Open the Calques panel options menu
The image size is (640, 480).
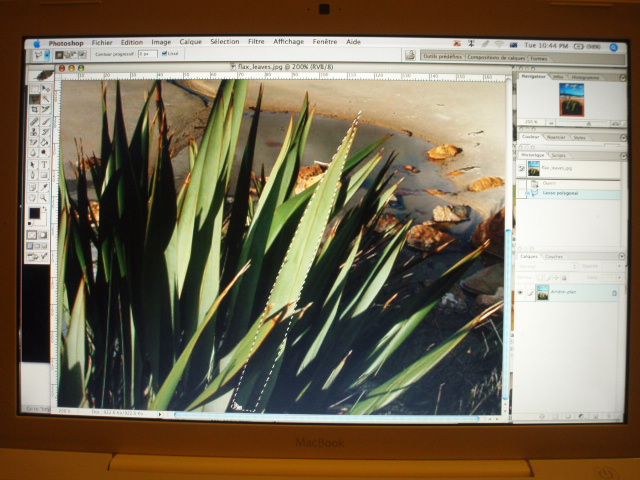pyautogui.click(x=622, y=256)
